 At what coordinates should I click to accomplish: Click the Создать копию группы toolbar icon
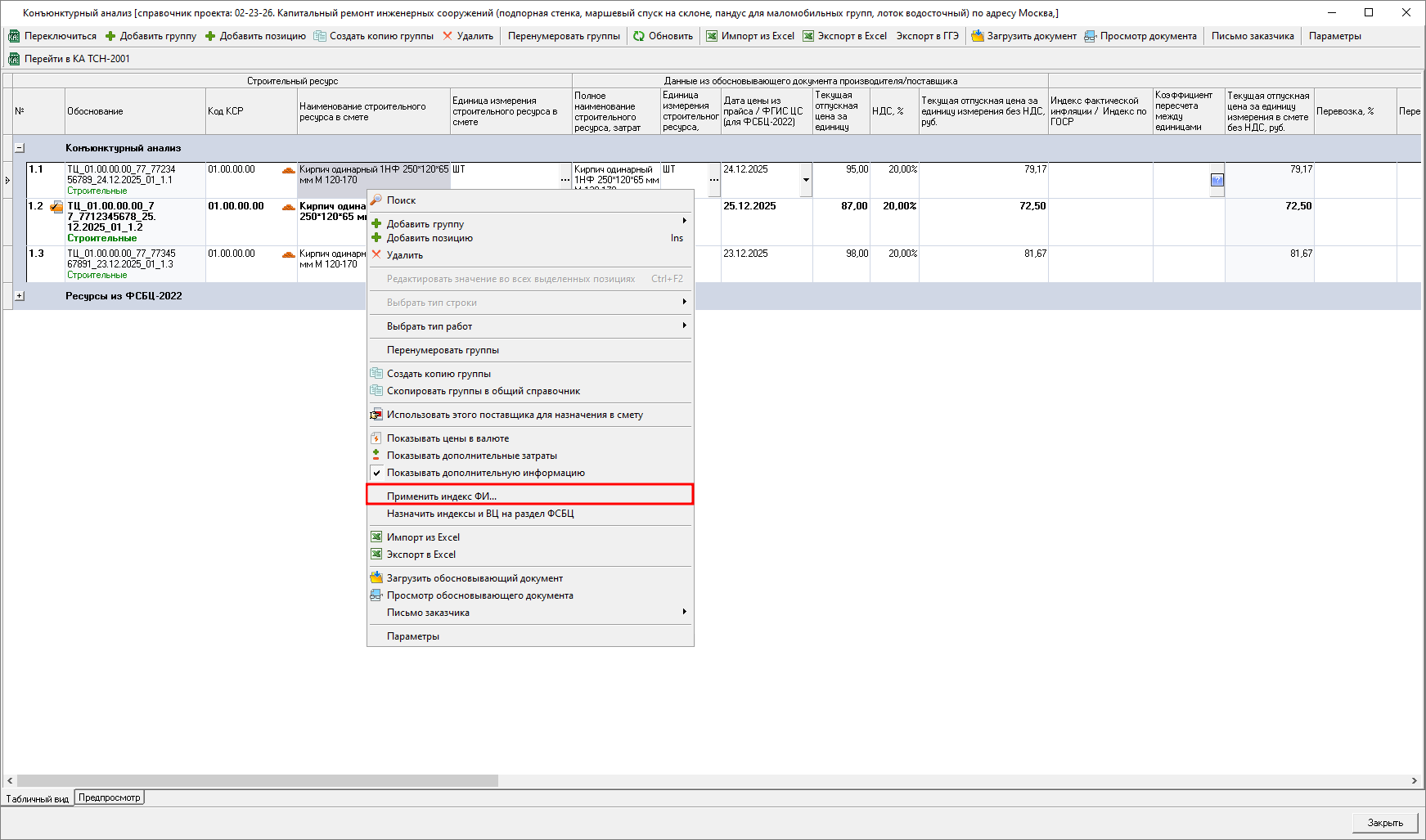[320, 36]
